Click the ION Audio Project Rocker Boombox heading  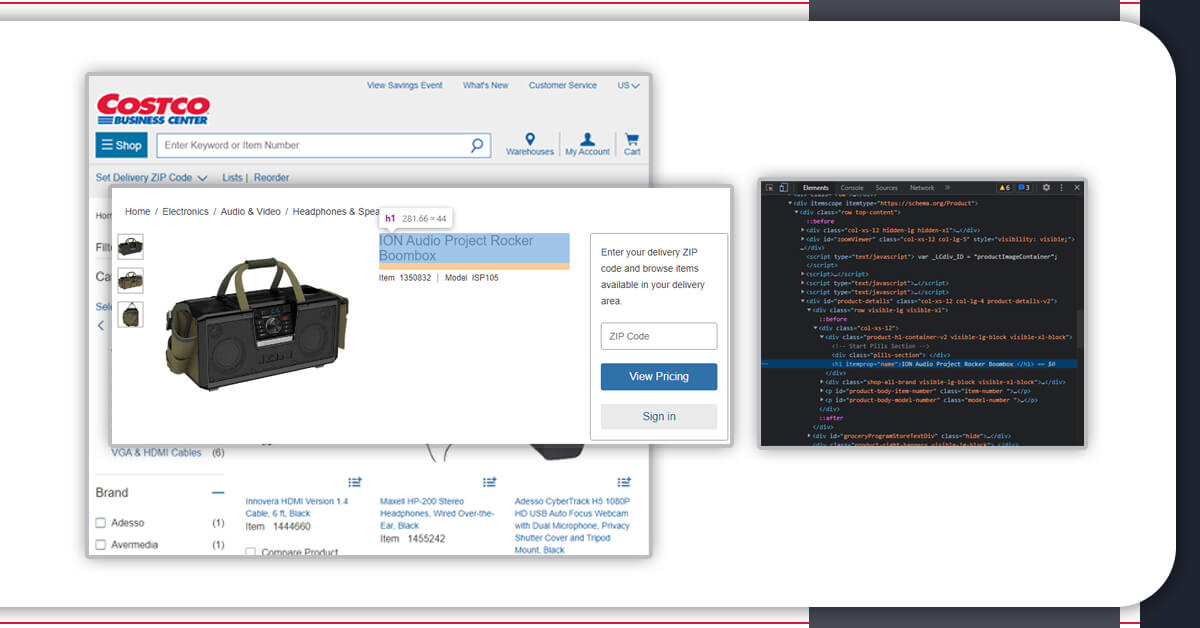point(474,248)
